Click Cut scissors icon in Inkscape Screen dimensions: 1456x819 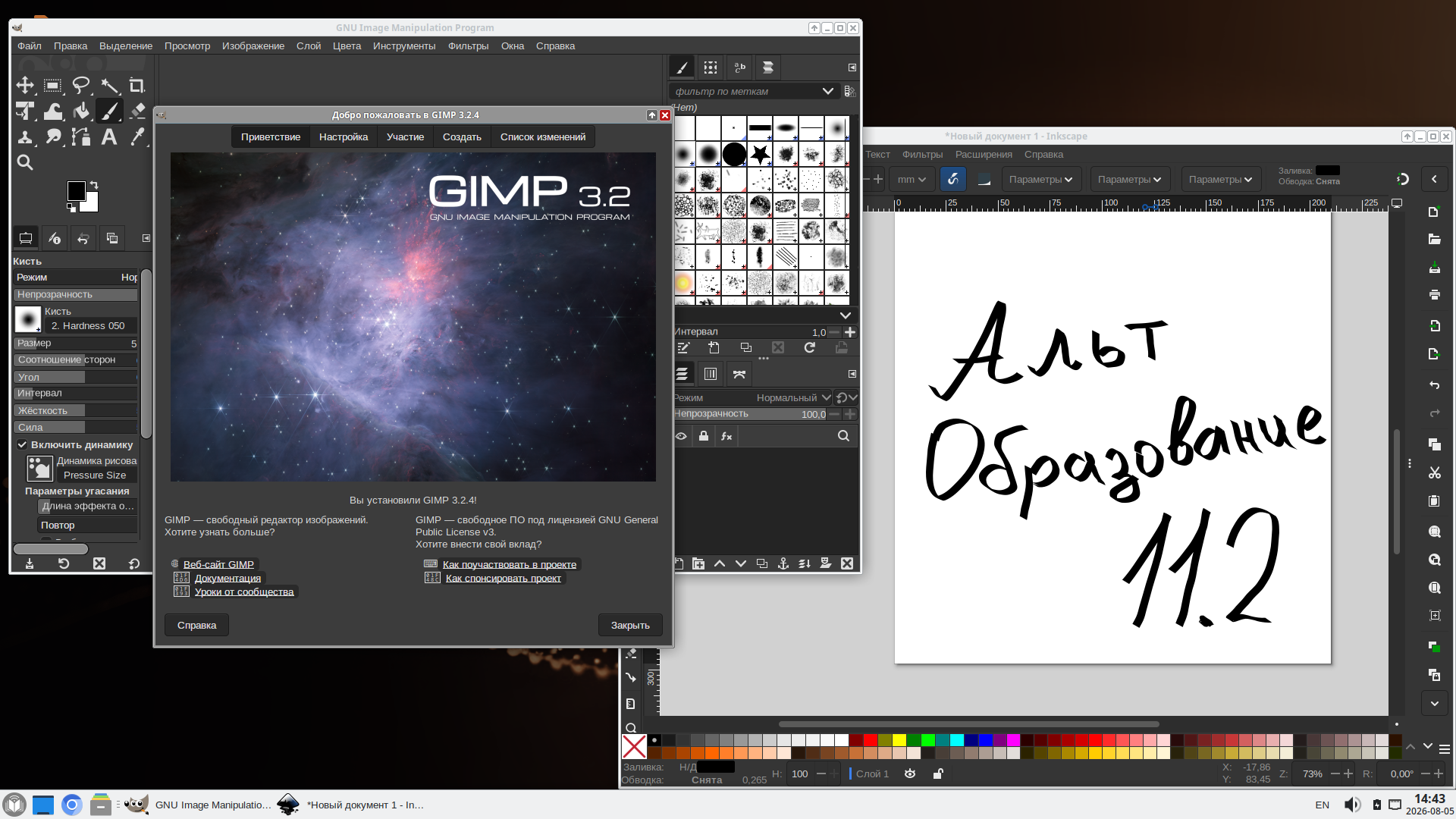1434,472
